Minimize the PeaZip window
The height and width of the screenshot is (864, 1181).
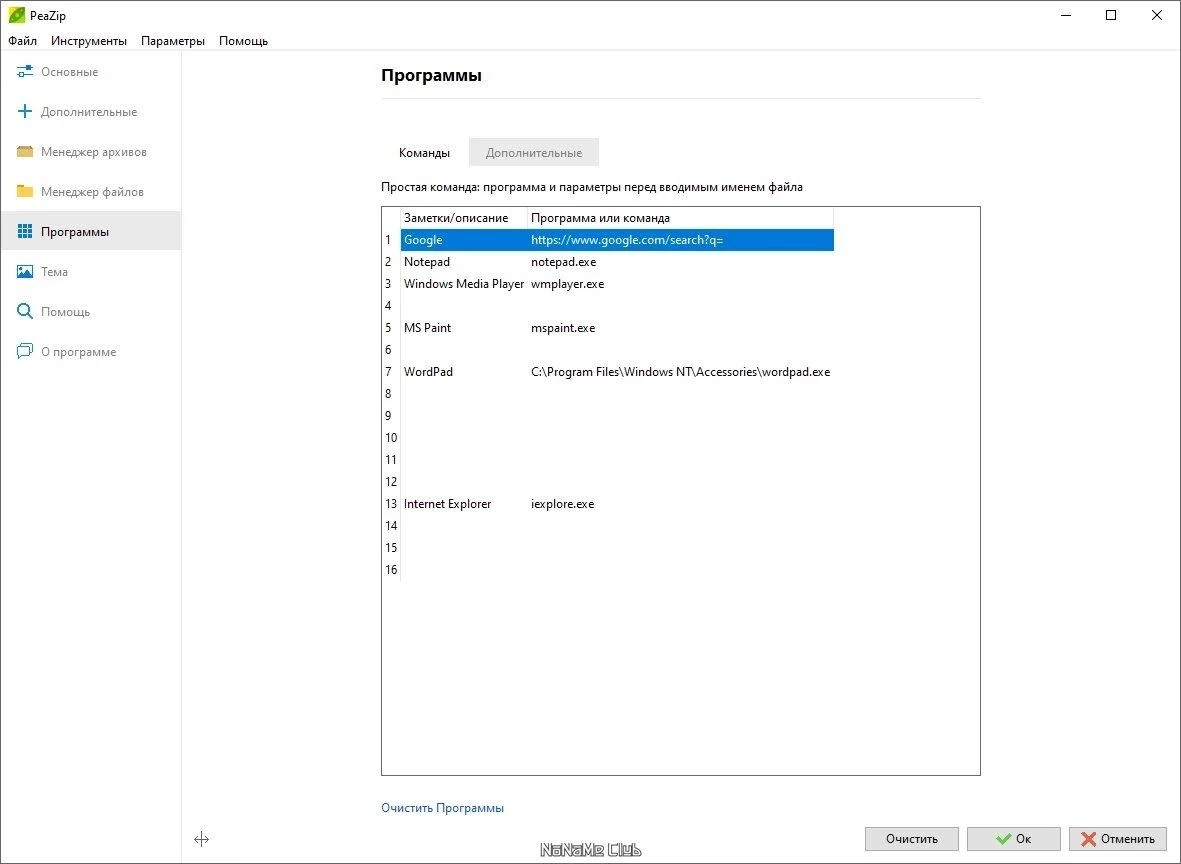pyautogui.click(x=1066, y=15)
